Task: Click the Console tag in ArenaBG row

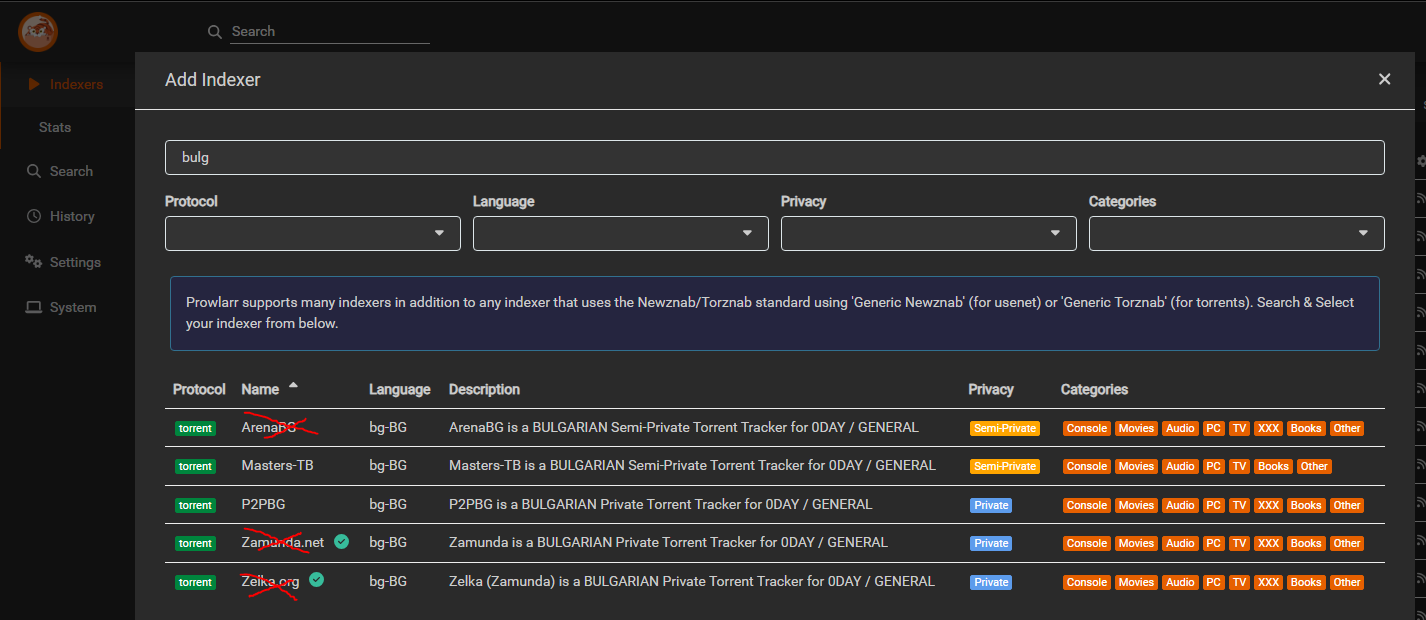Action: click(1087, 428)
